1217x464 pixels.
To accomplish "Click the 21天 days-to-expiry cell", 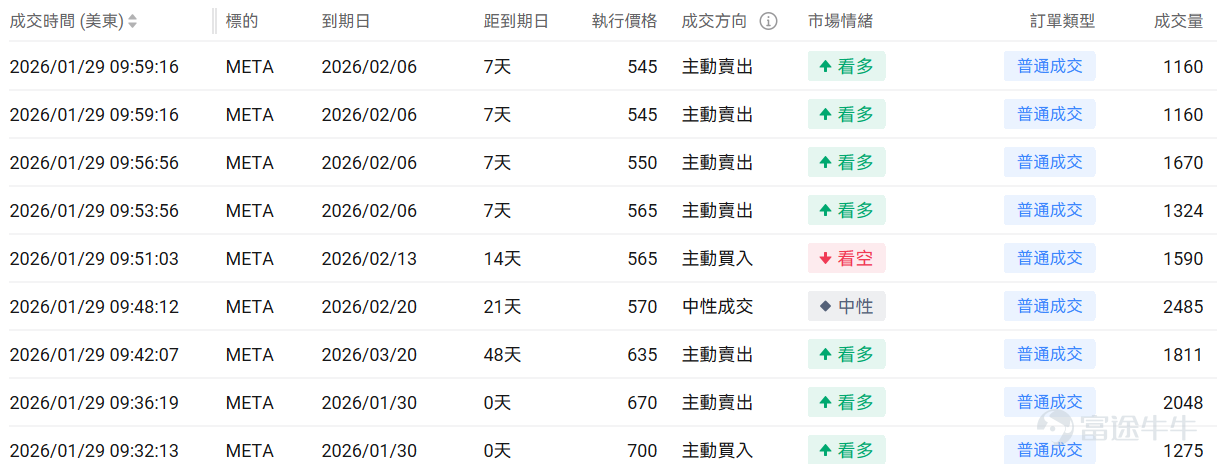I will pos(502,307).
